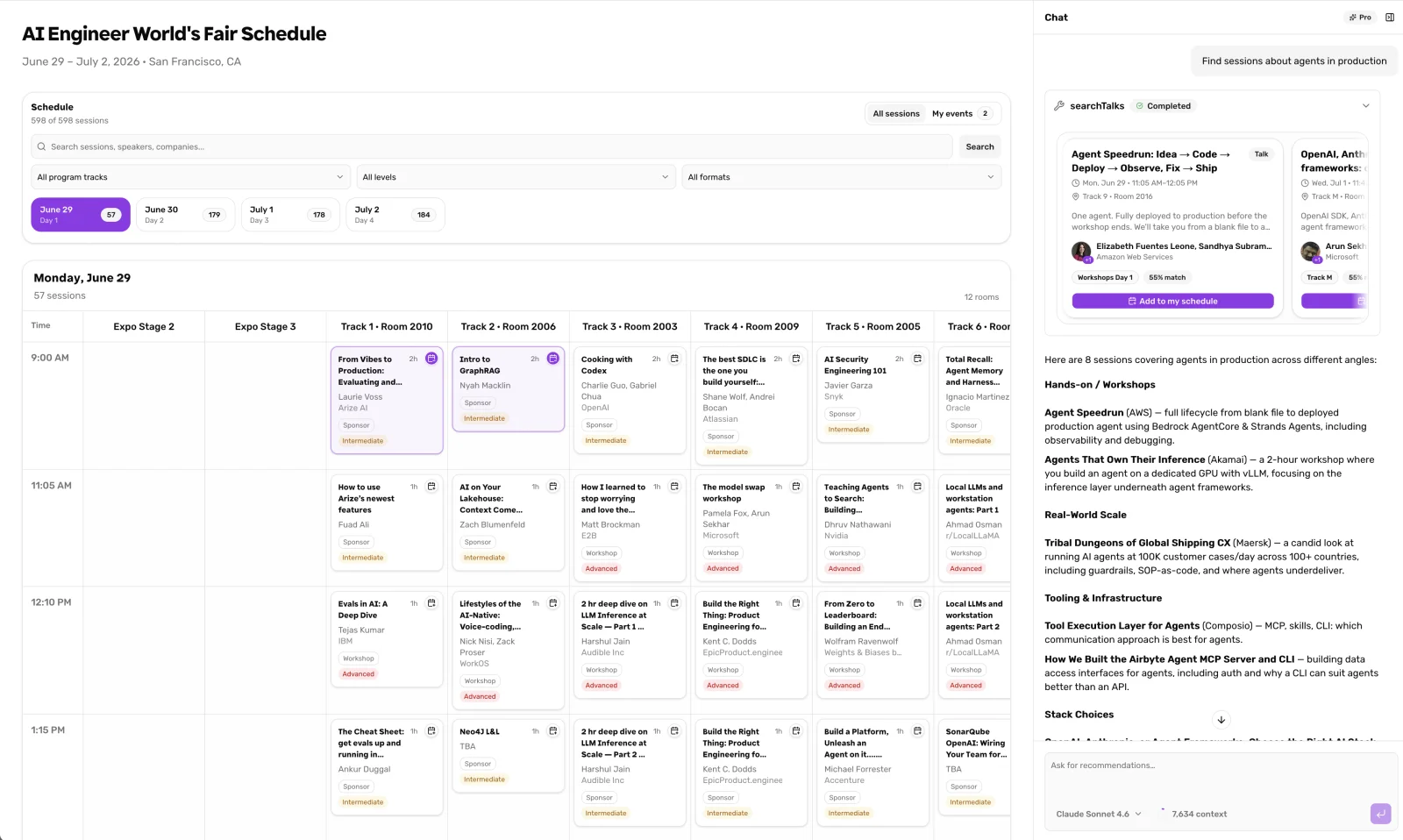Screen dimensions: 1403x840
Task: Open the Claude Sonnet 4.6 model selector
Action: (x=1099, y=815)
